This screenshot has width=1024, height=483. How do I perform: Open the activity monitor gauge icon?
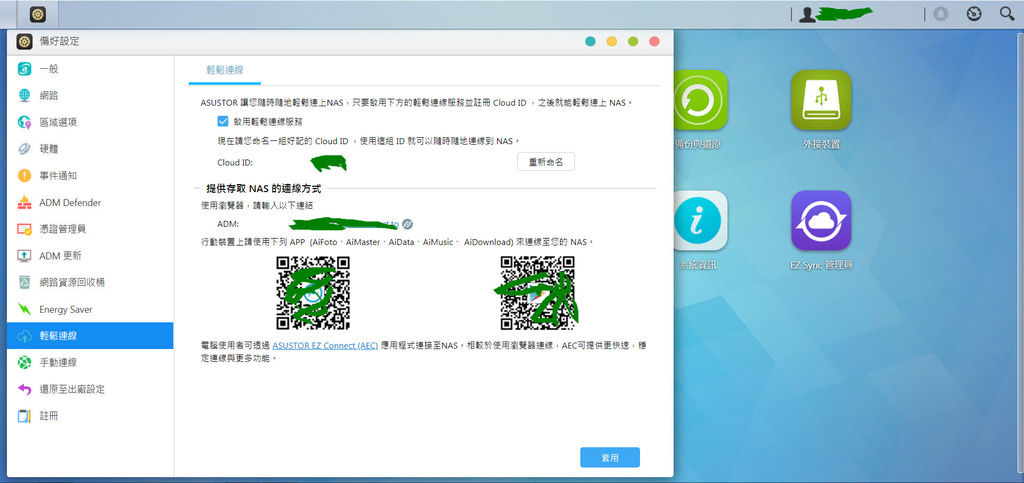[x=974, y=14]
